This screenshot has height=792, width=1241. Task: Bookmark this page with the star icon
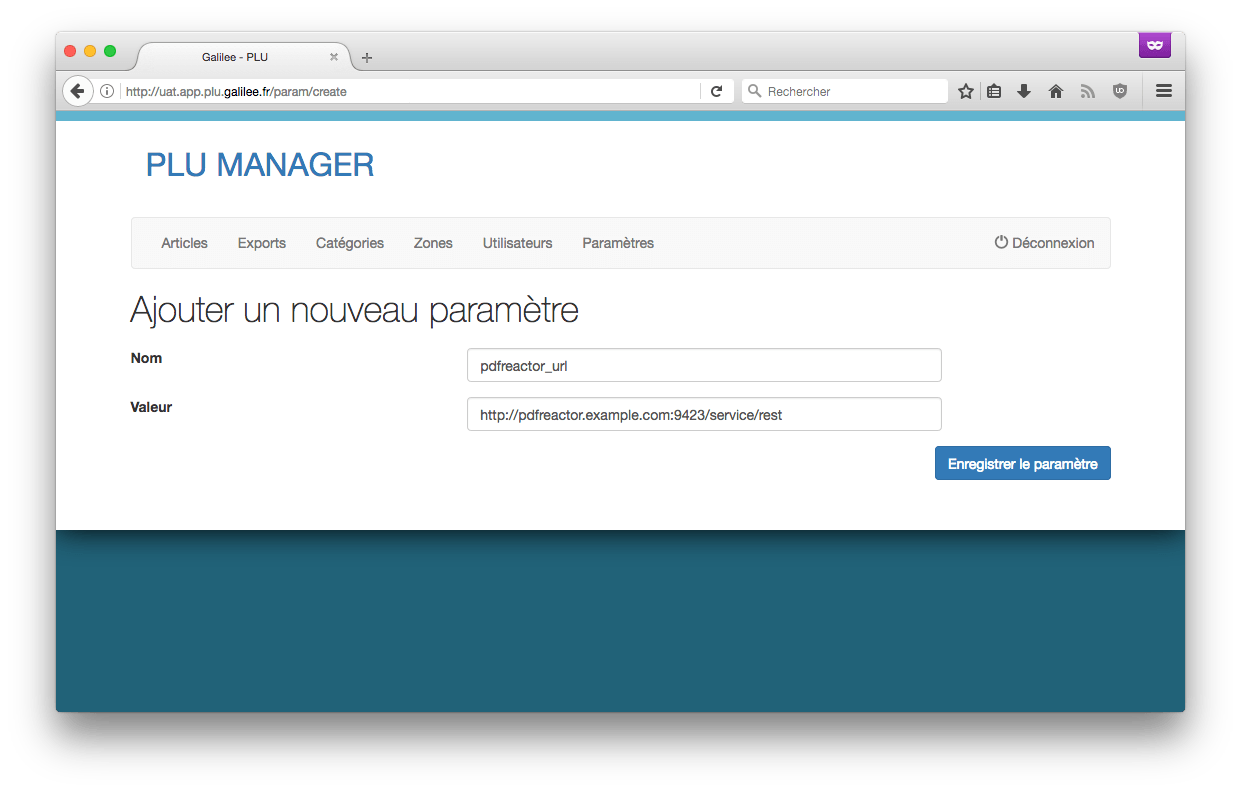click(x=965, y=91)
